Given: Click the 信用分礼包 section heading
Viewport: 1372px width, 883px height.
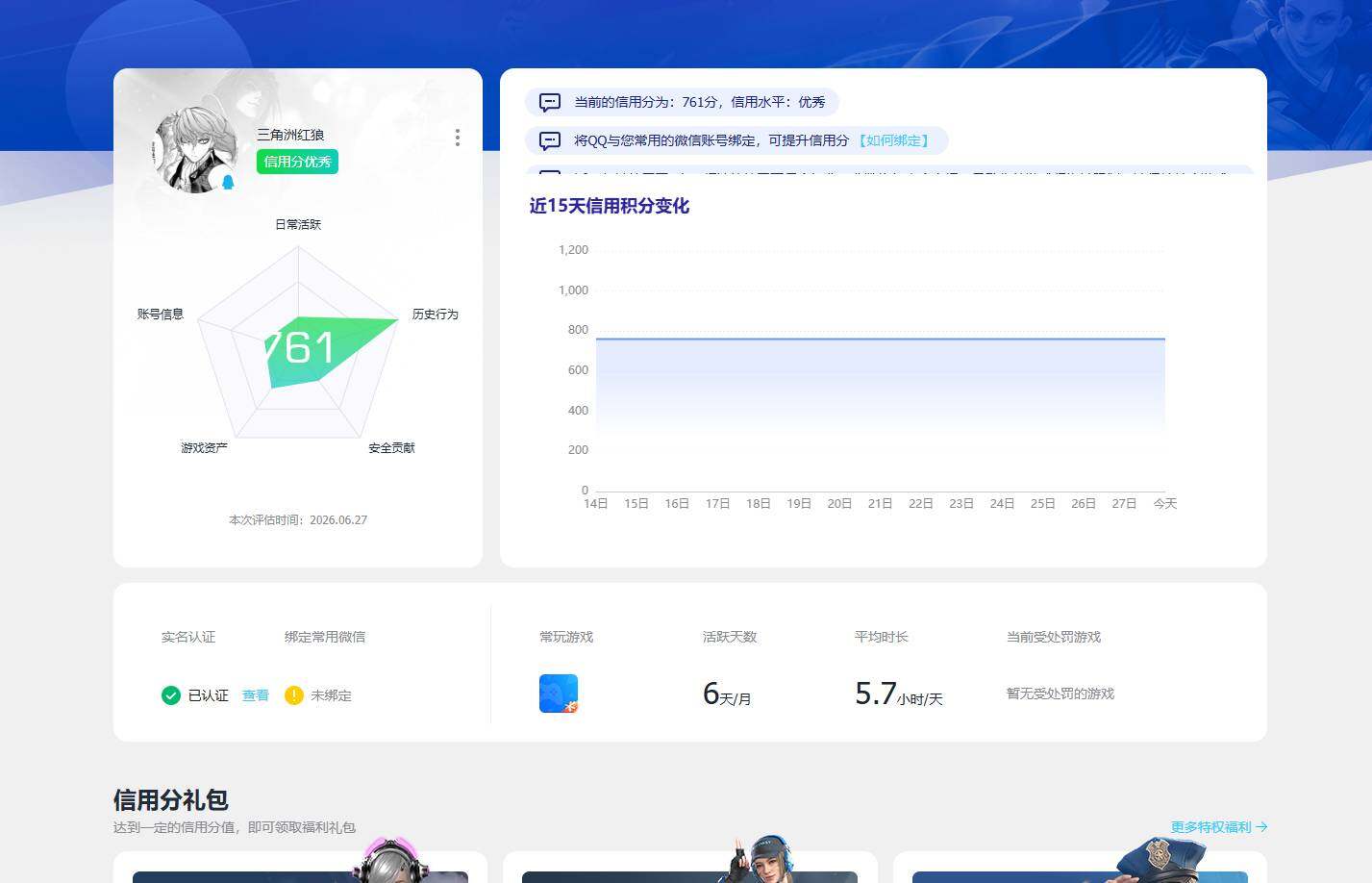Looking at the screenshot, I should (x=171, y=800).
